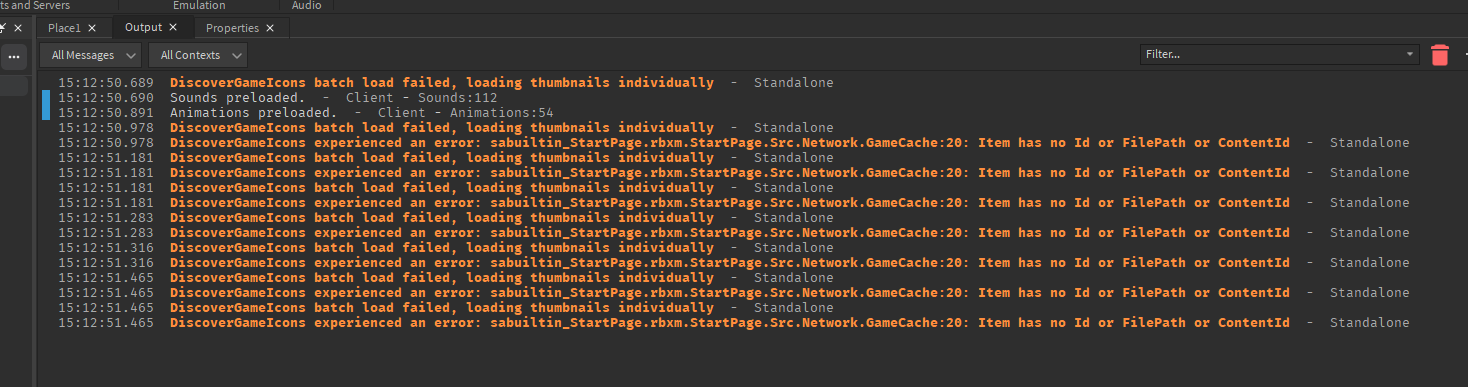The image size is (1468, 387).
Task: Click 'Client - Animations:54' source link
Action: pyautogui.click(x=465, y=113)
